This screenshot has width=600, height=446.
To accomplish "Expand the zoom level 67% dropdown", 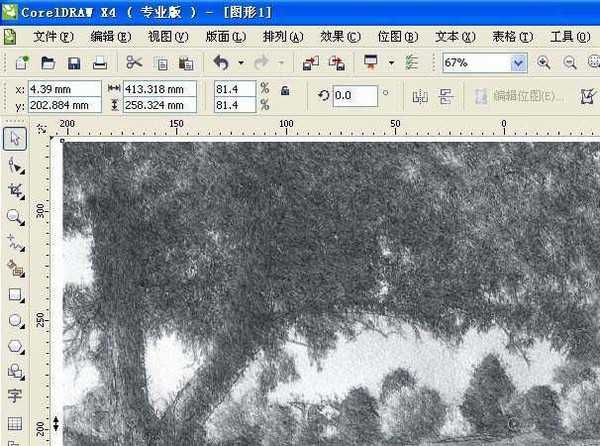I will pos(518,63).
